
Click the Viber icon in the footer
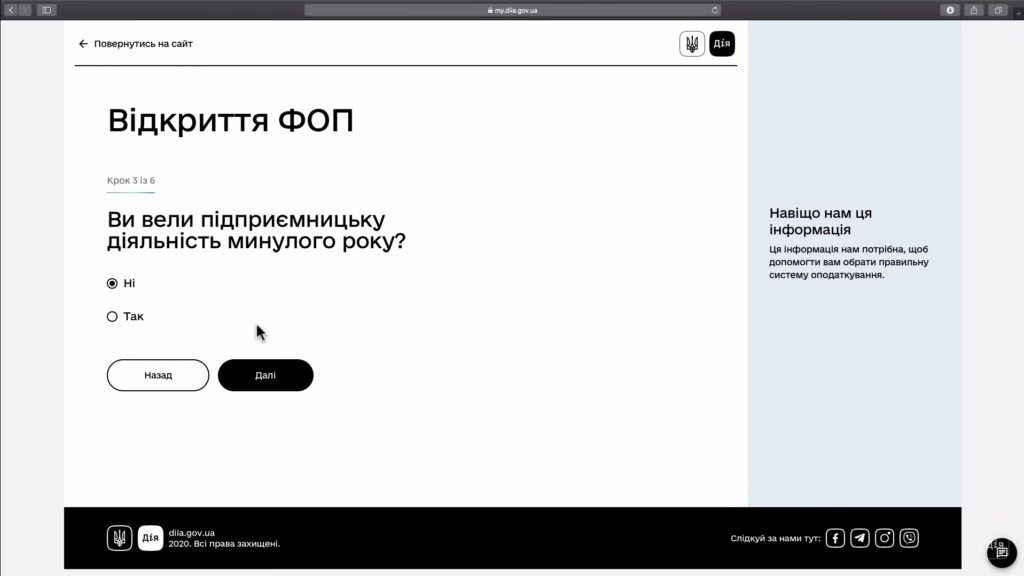click(909, 538)
